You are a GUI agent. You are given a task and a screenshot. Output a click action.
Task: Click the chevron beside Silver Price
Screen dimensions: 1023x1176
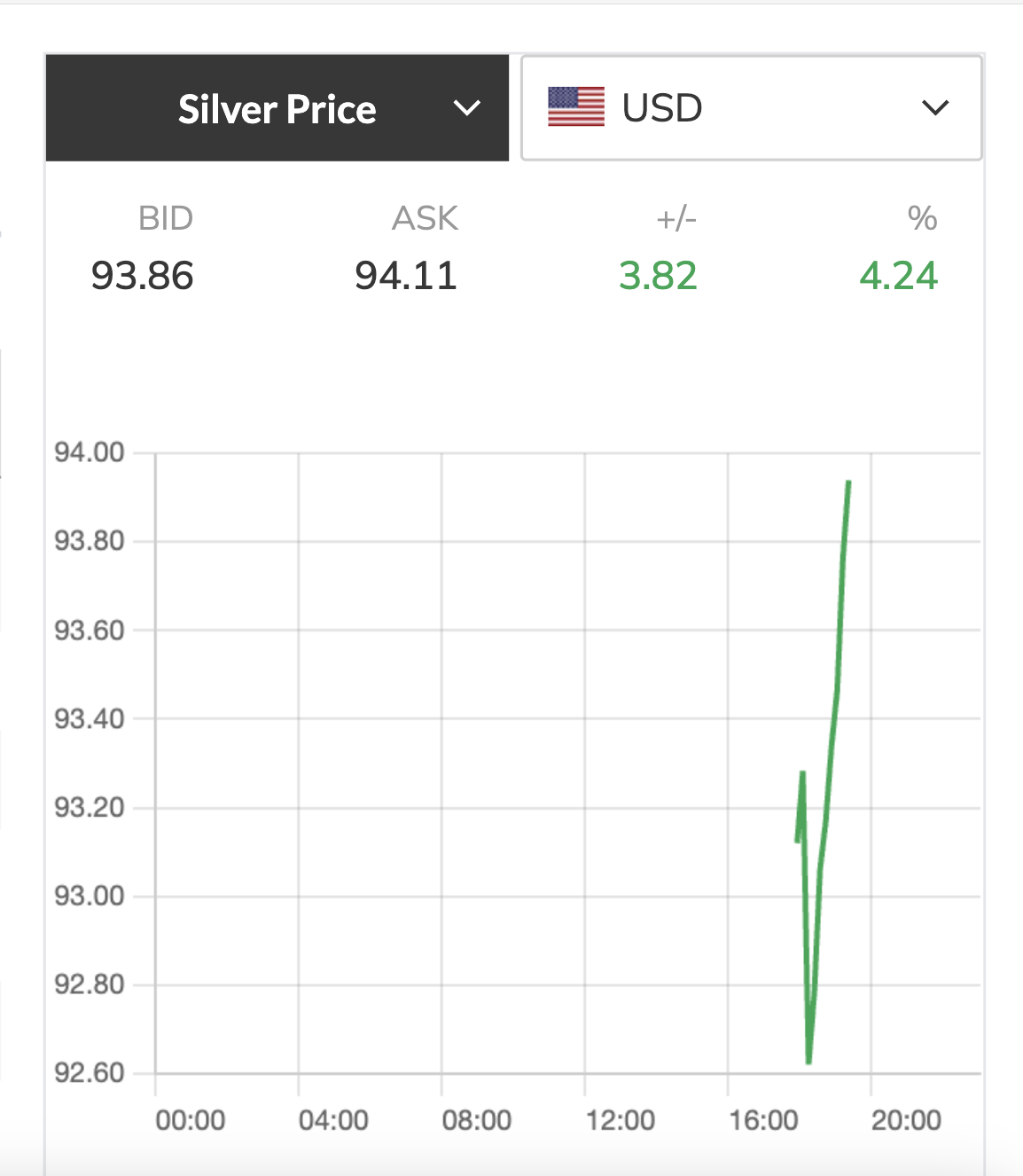coord(466,108)
